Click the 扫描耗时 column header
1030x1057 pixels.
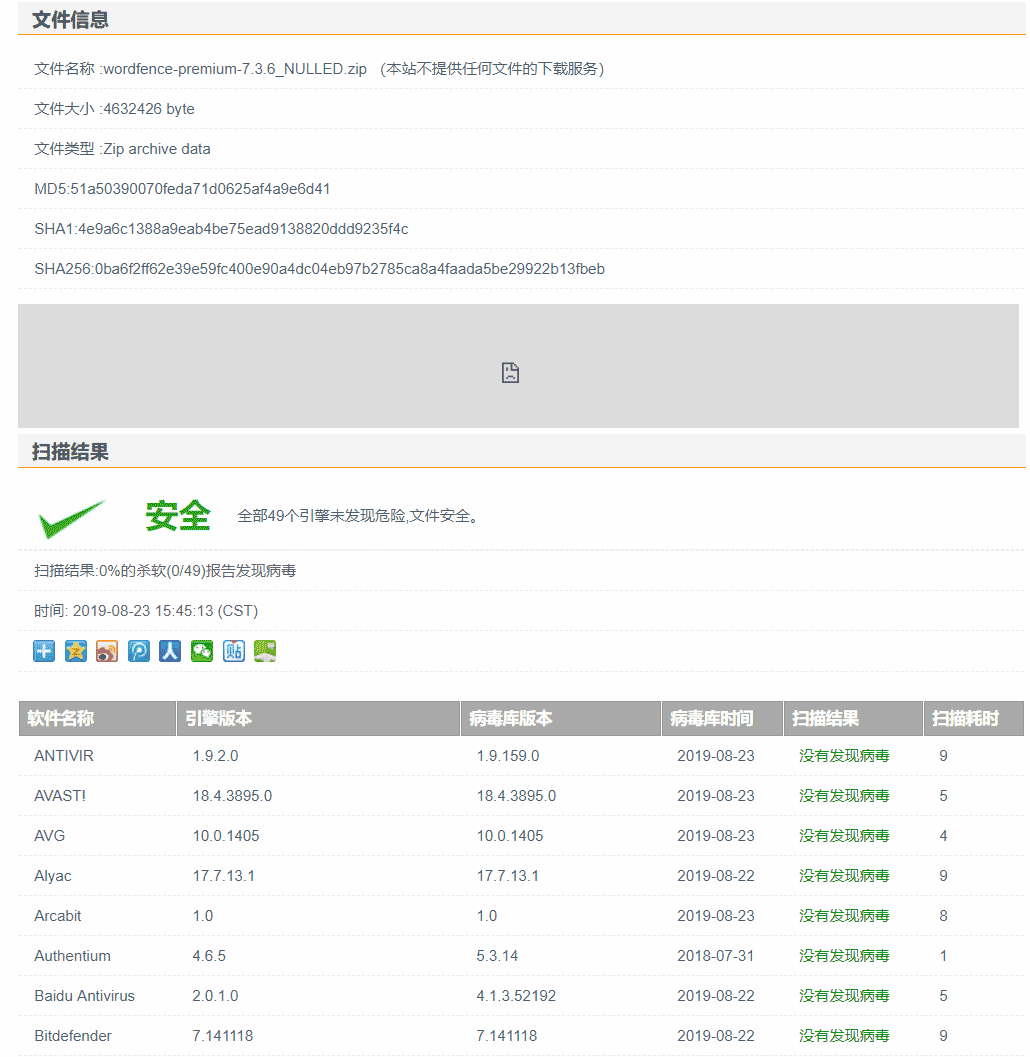974,719
